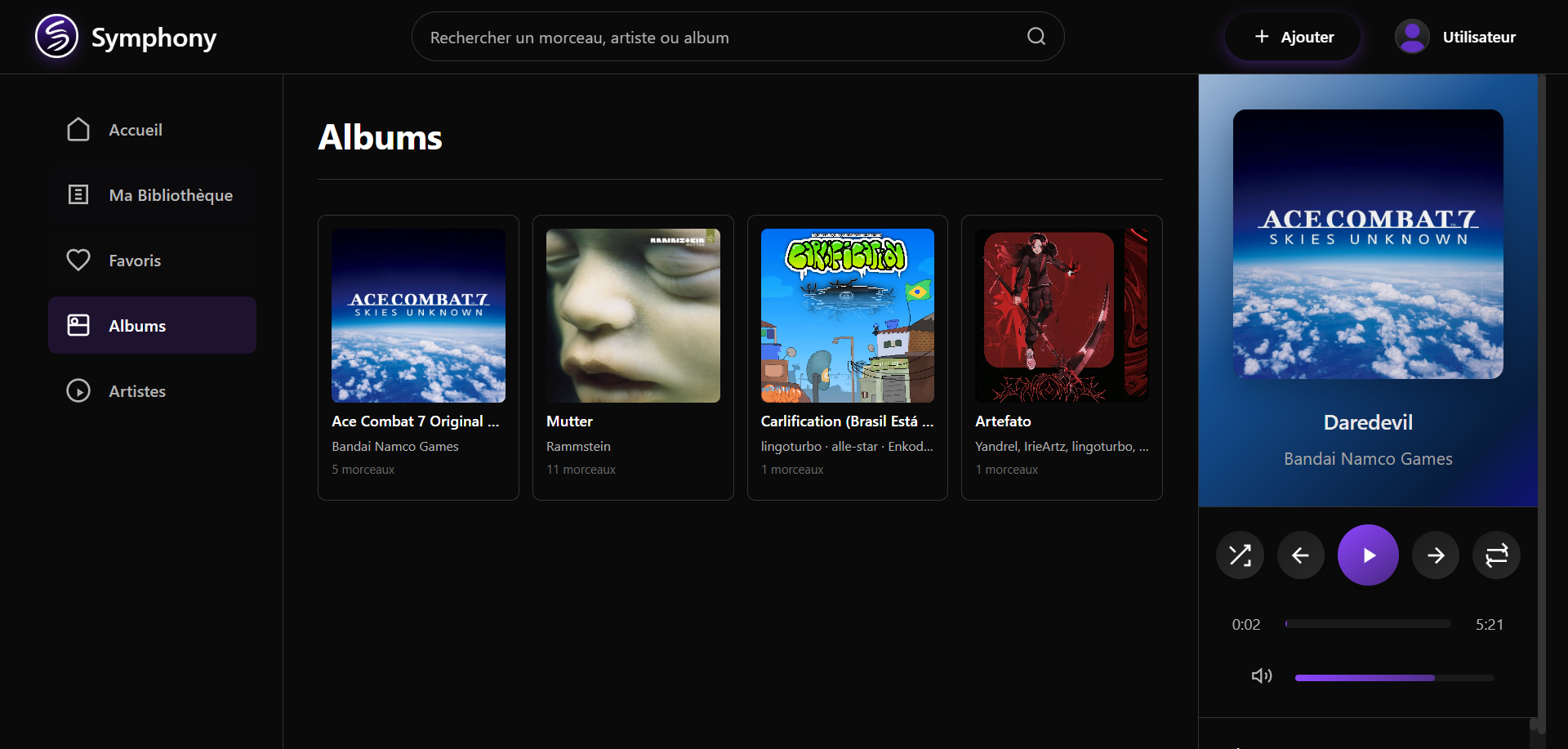This screenshot has width=1568, height=749.
Task: Click the Ajouter button
Action: tap(1293, 37)
